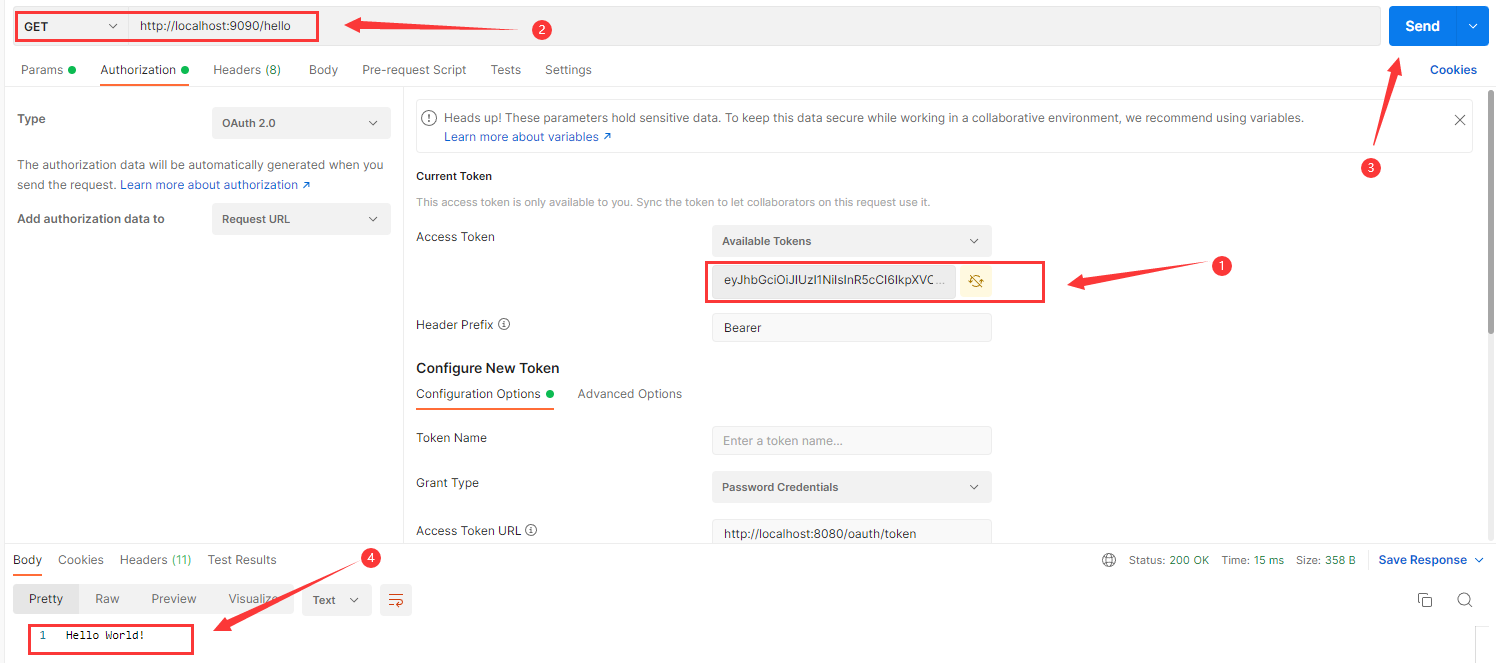Toggle the line wrap icon
Viewport: 1496px width, 663px height.
click(x=396, y=600)
